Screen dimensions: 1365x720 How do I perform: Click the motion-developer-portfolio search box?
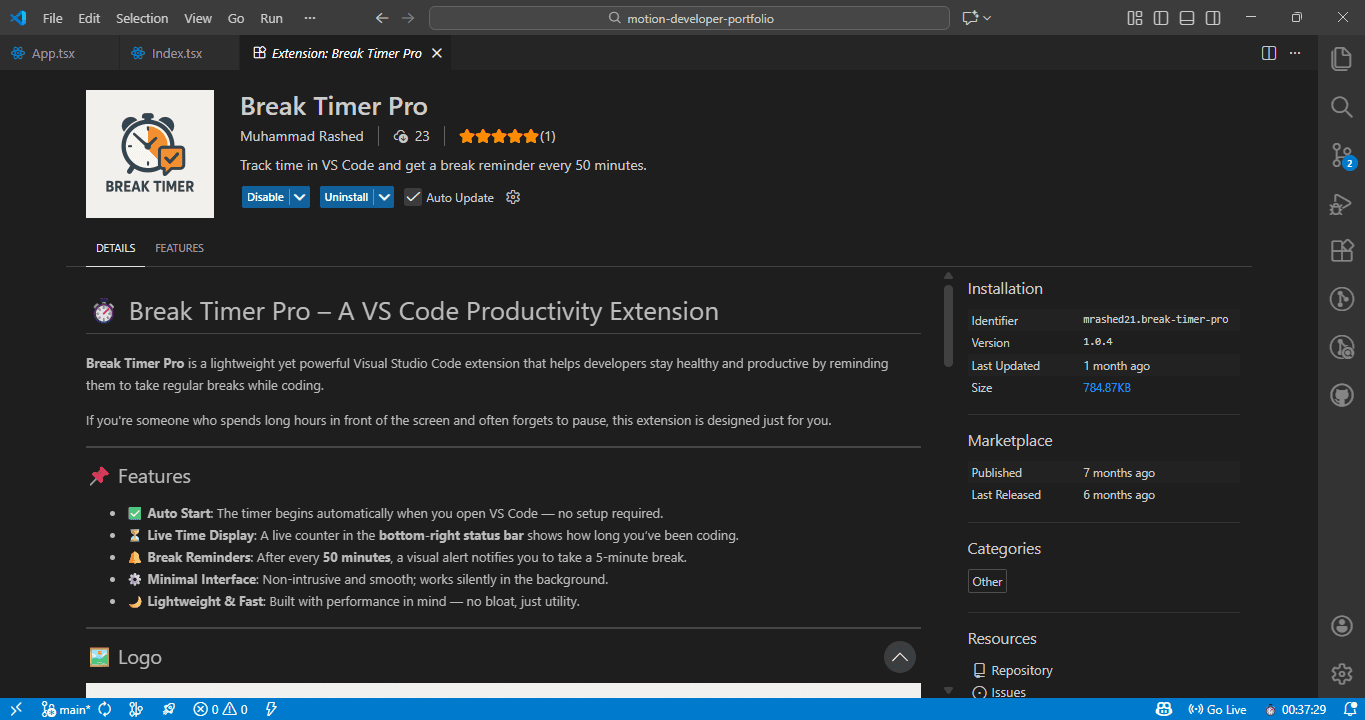click(689, 18)
